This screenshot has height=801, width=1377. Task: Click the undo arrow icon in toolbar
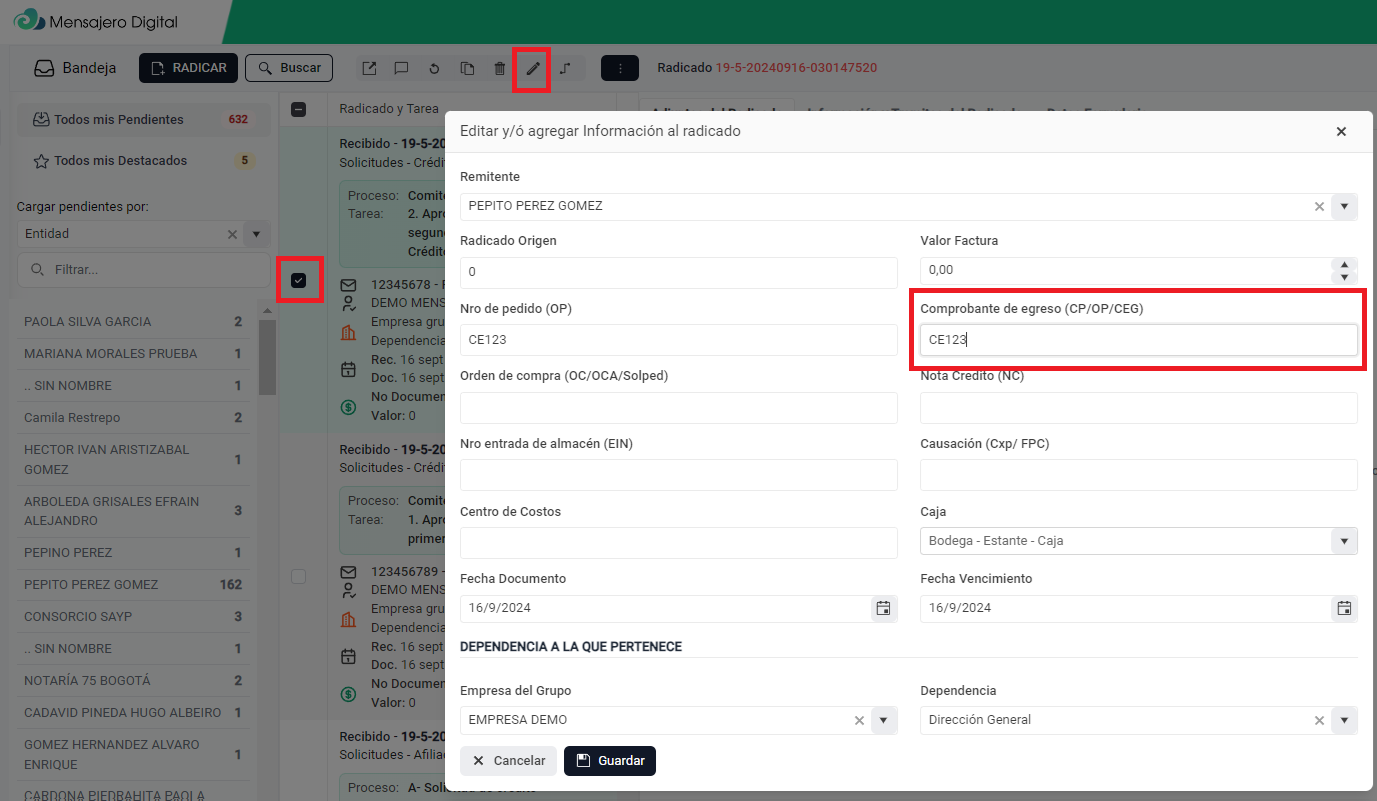pos(434,69)
